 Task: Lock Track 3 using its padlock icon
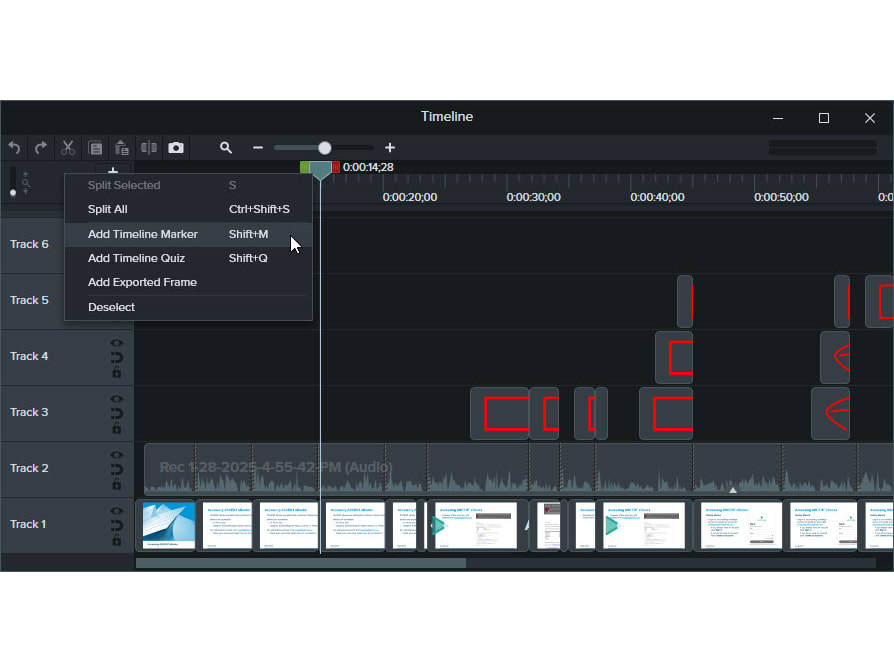pyautogui.click(x=116, y=428)
